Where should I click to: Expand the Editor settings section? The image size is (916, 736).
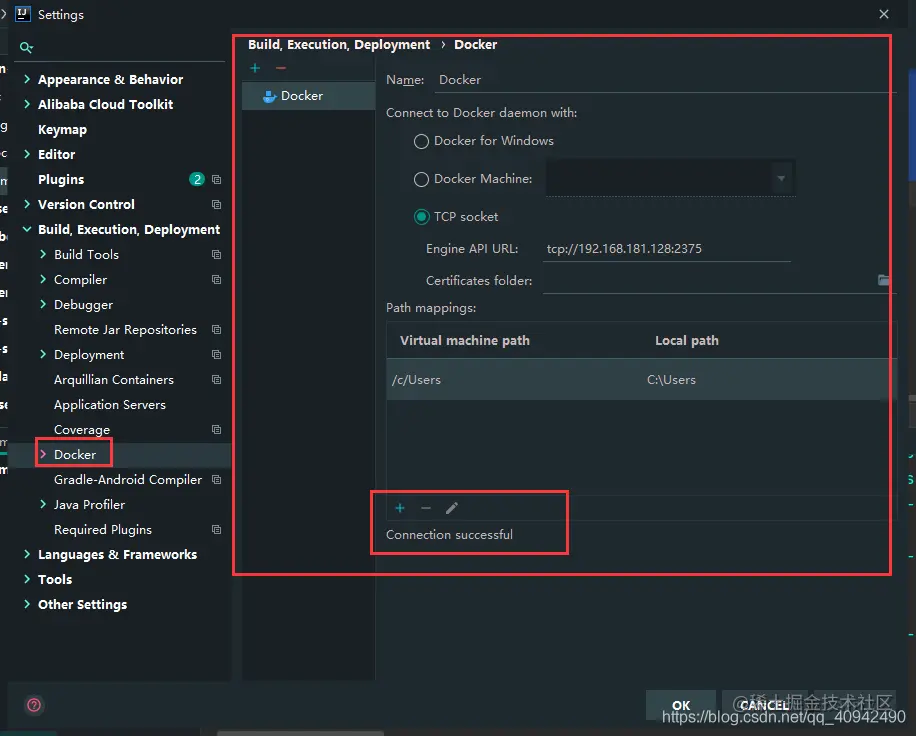(27, 154)
